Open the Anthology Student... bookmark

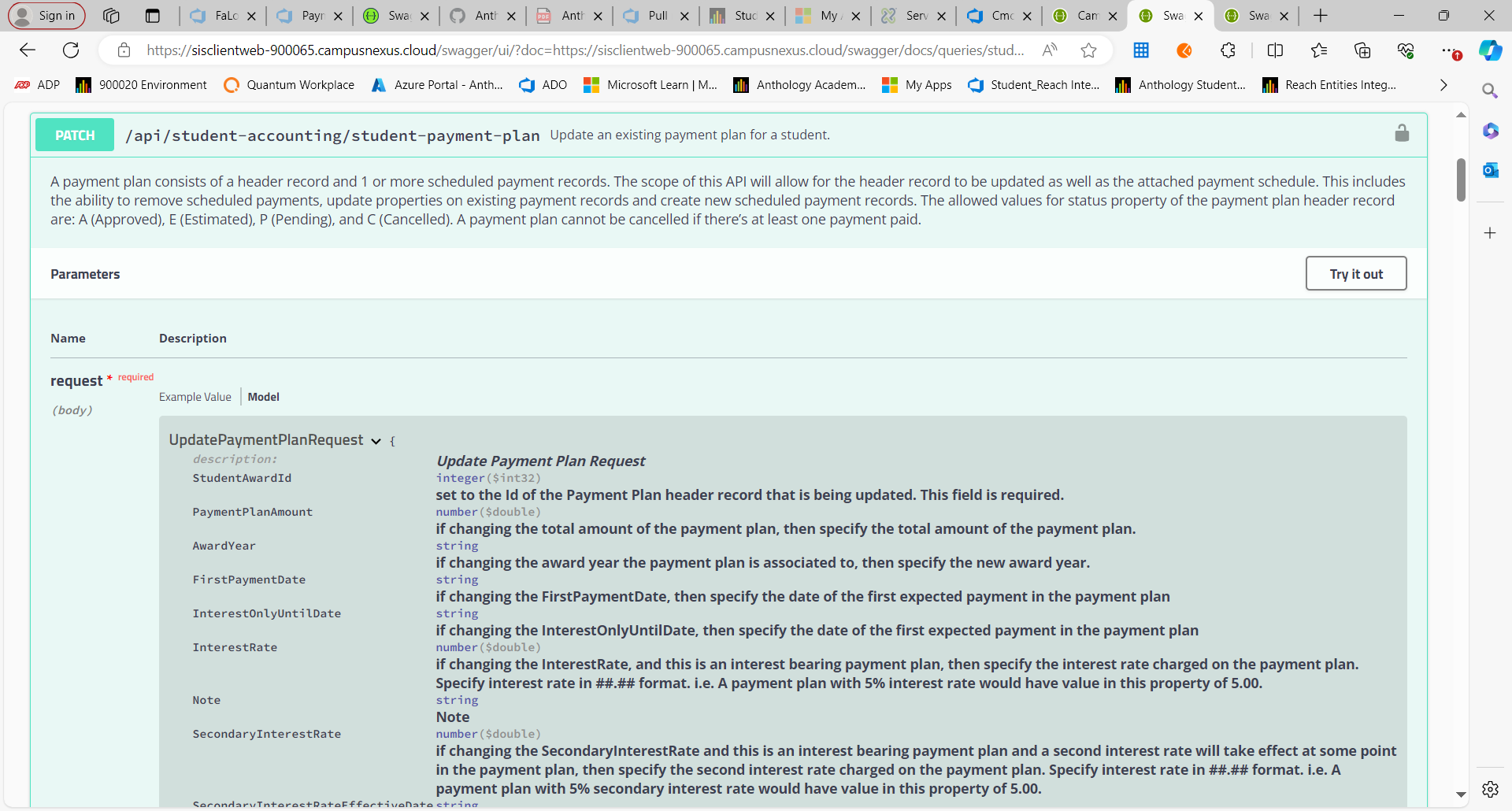(x=1180, y=85)
